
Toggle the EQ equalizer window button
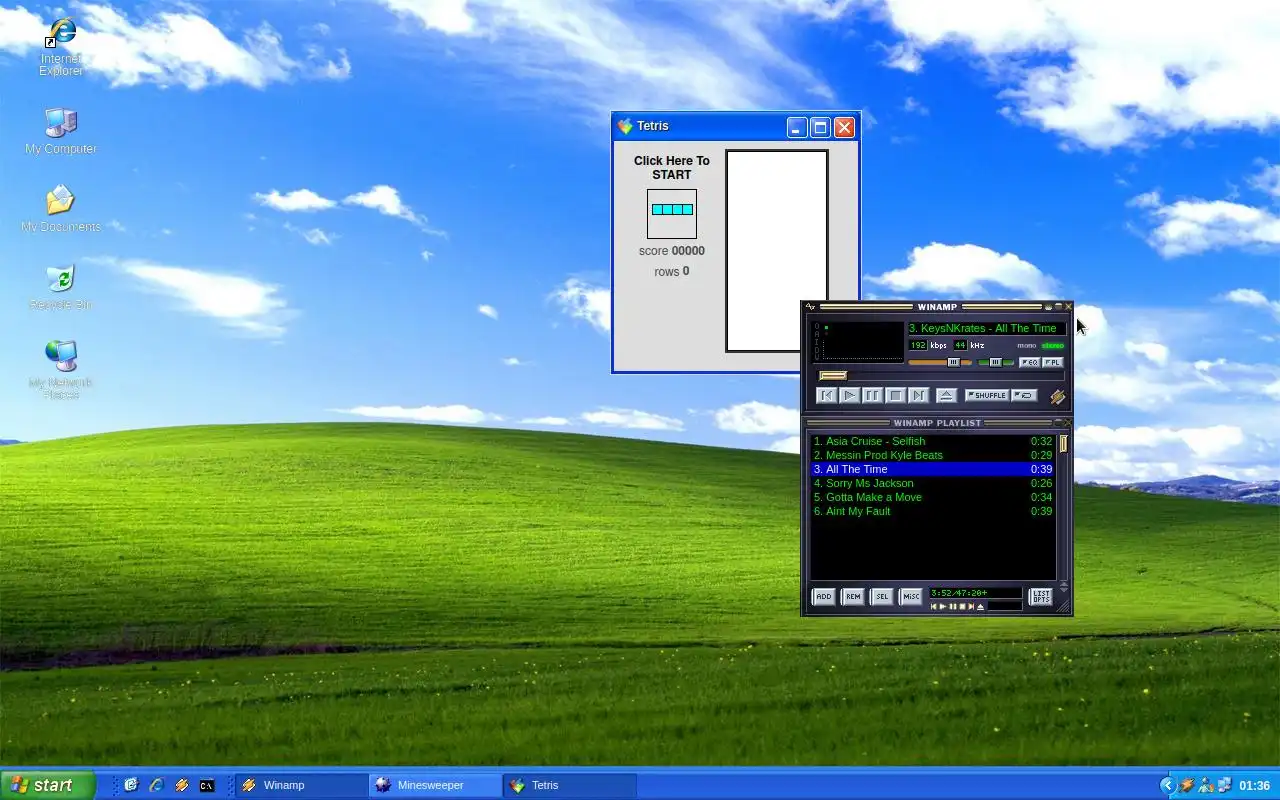1029,362
